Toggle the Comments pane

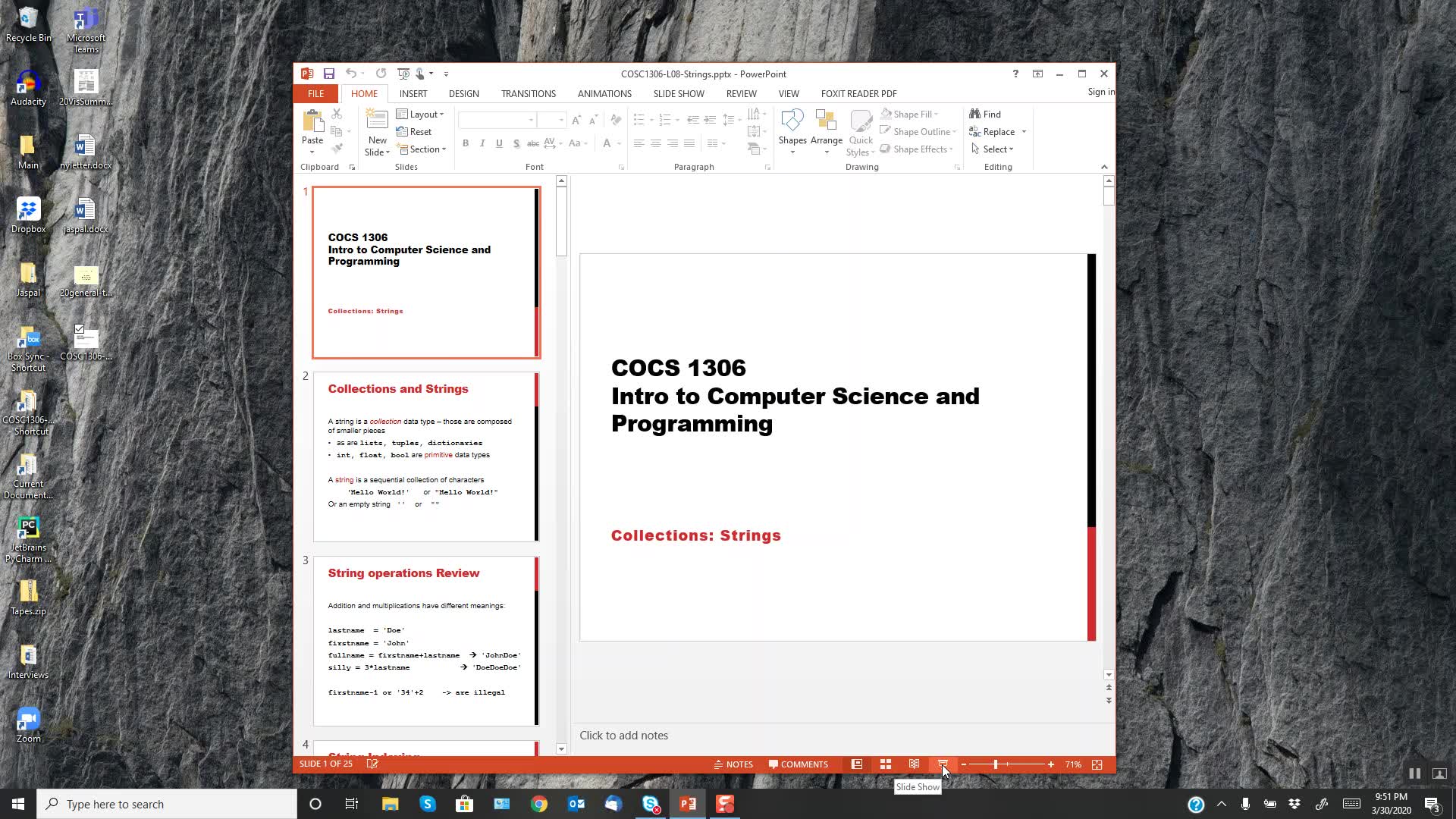(x=798, y=764)
